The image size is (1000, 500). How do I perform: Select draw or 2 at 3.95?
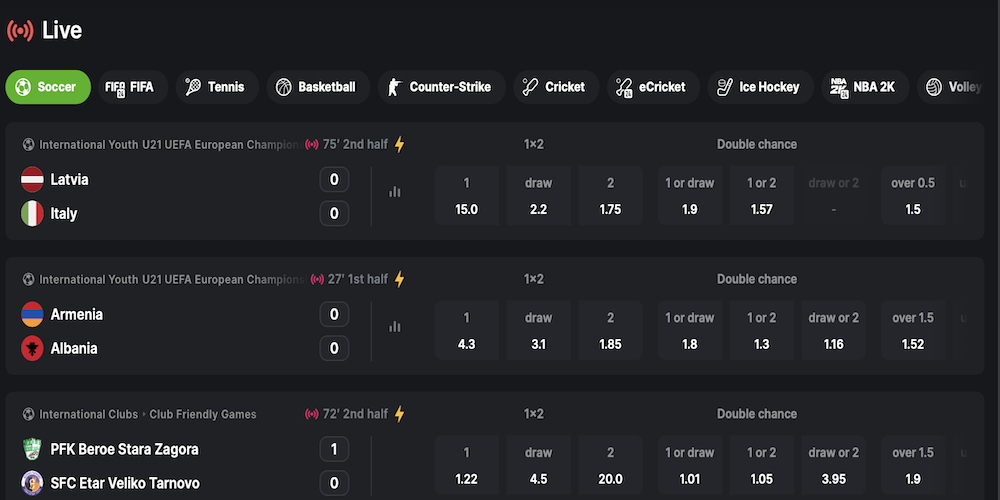coord(834,466)
